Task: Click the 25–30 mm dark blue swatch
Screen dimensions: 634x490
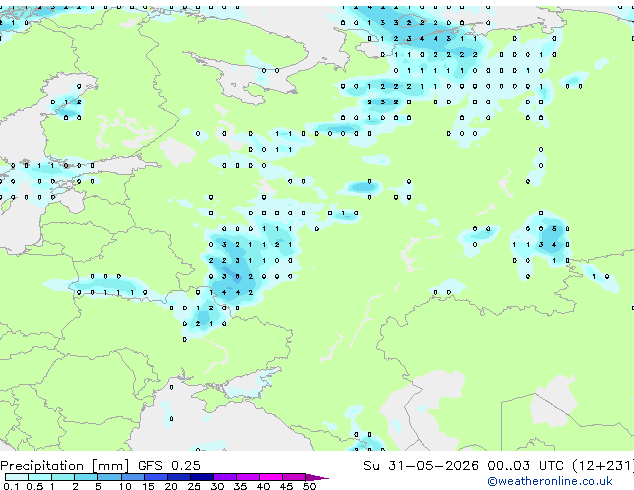Action: [201, 477]
